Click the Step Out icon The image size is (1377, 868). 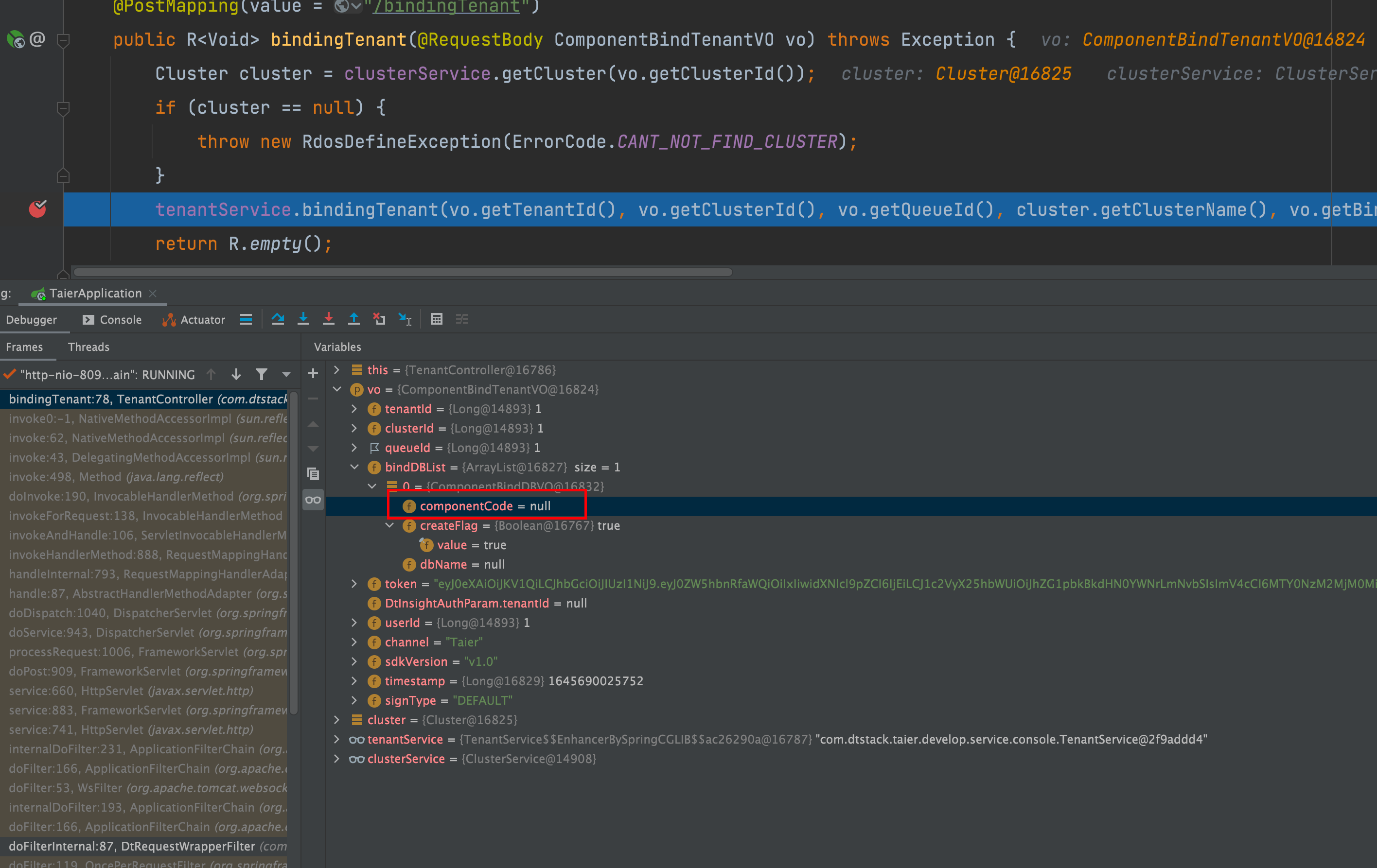[354, 319]
